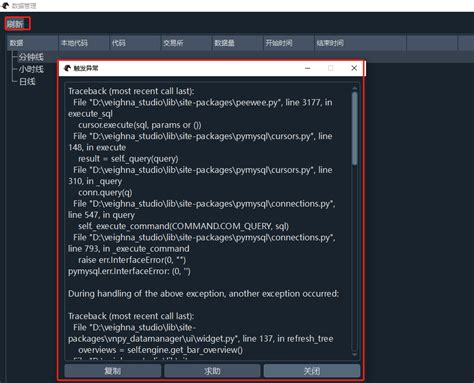Click the 数据量 column header
Viewport: 474px width, 383px height.
238,43
